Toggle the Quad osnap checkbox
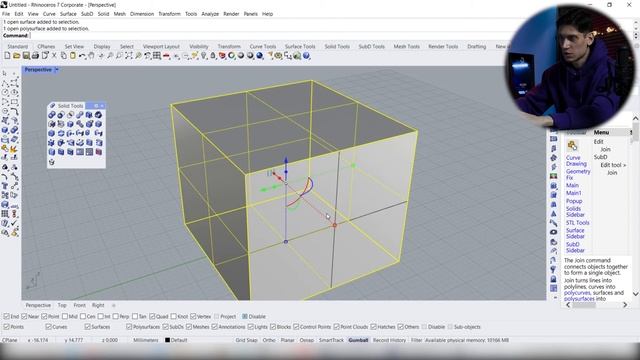Image resolution: width=640 pixels, height=360 pixels. point(152,316)
